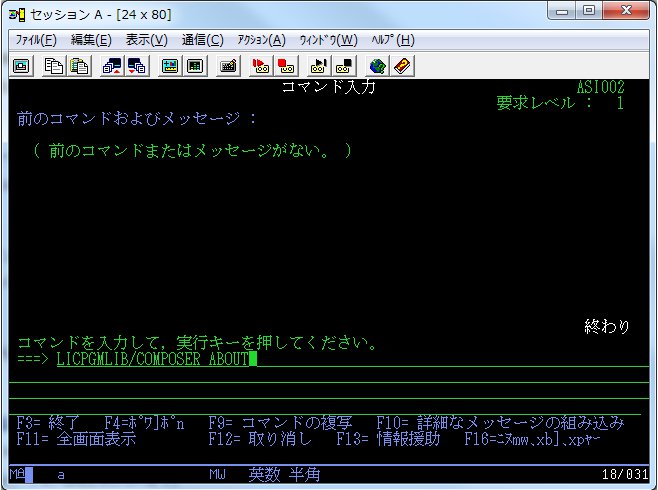Click the session icon in the title bar
This screenshot has height=490, width=658.
17,15
